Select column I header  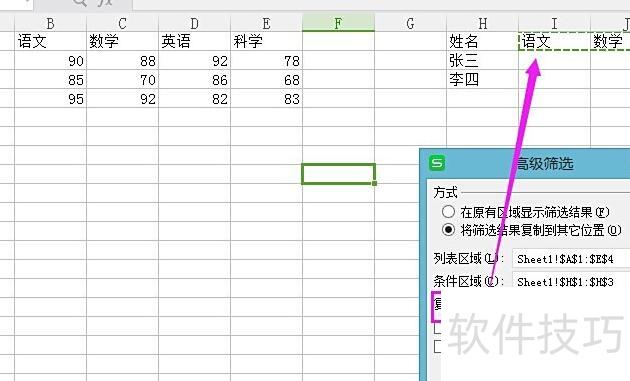click(x=554, y=24)
